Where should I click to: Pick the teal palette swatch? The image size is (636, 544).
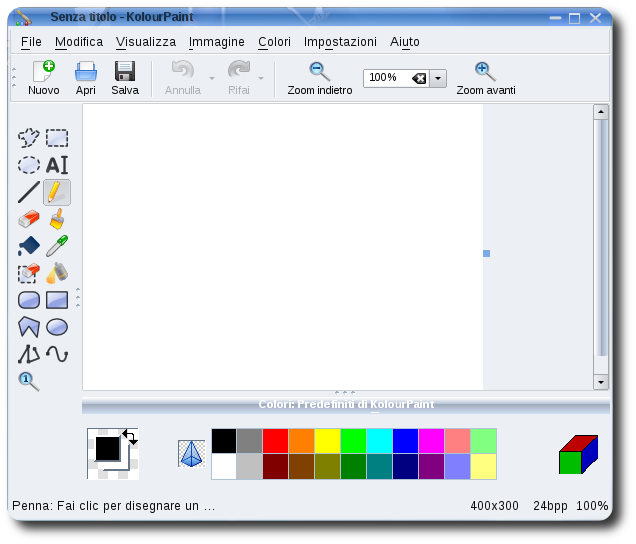coord(379,467)
